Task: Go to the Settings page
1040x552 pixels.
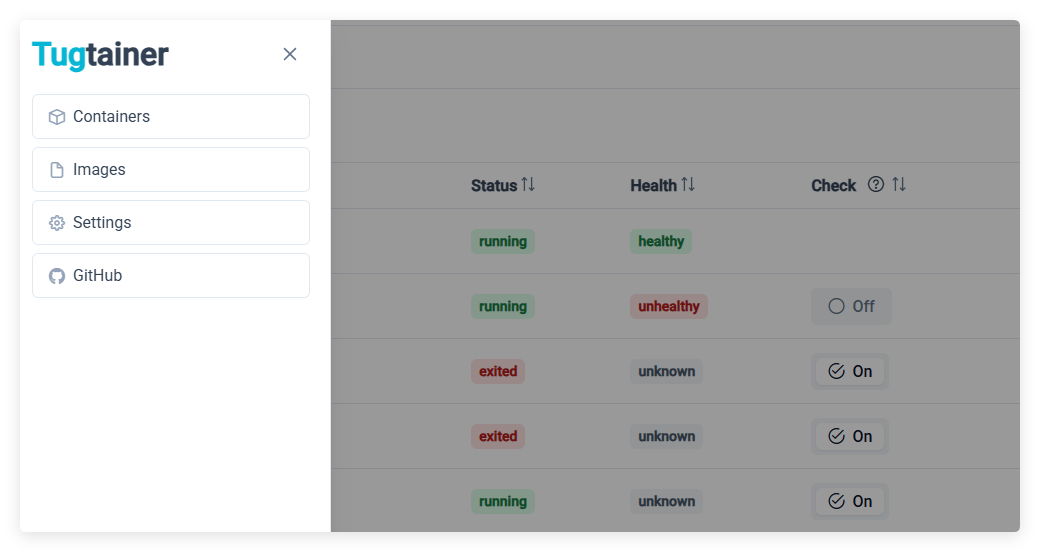Action: coord(171,223)
